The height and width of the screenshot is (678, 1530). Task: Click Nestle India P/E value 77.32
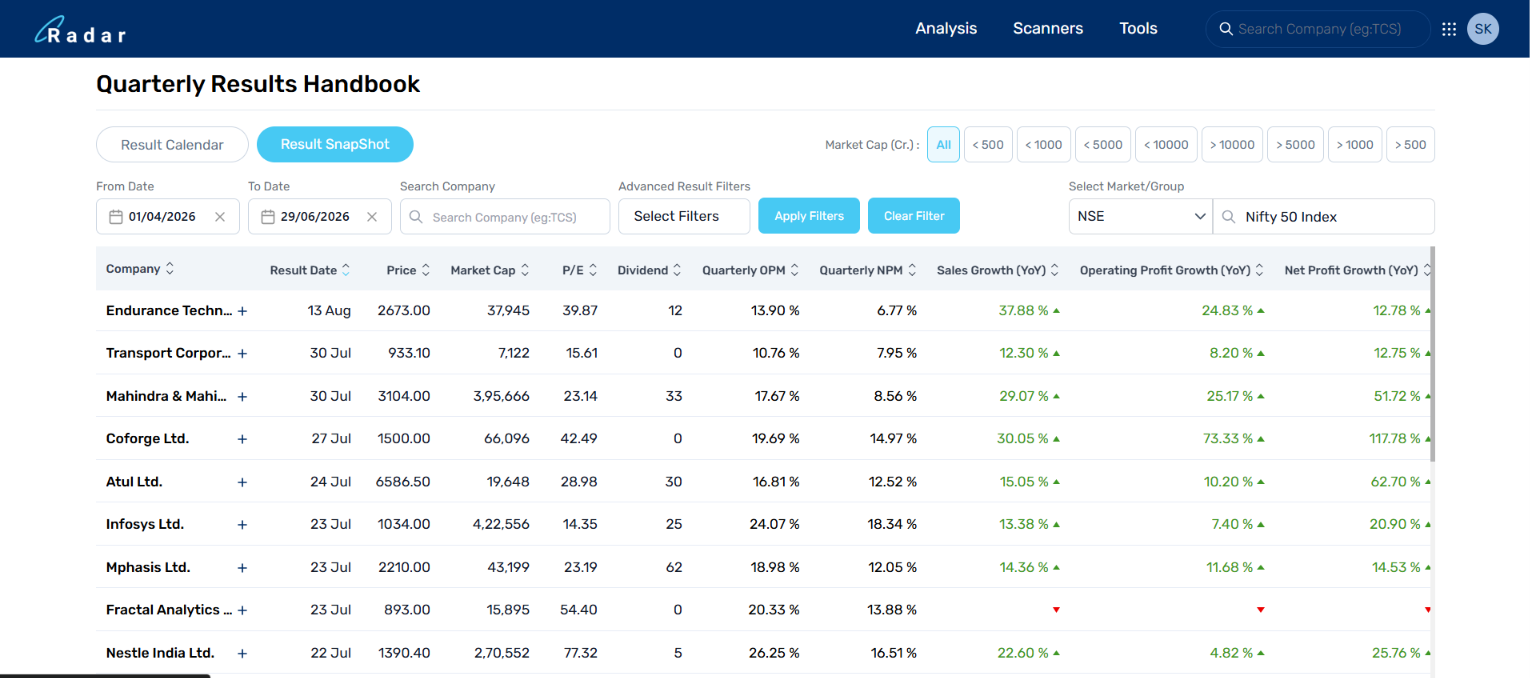580,654
